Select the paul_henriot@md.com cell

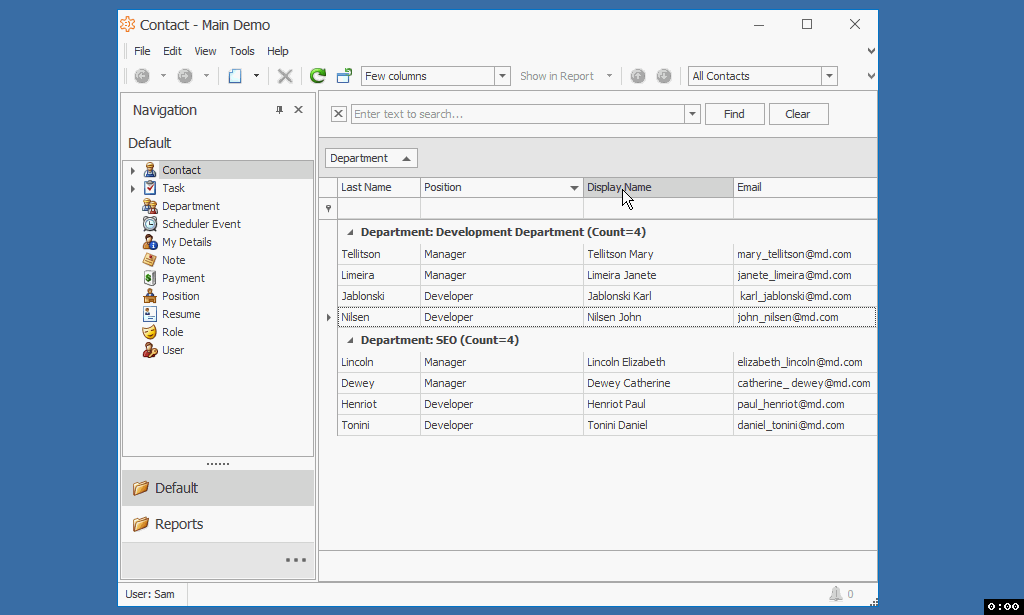tap(805, 404)
